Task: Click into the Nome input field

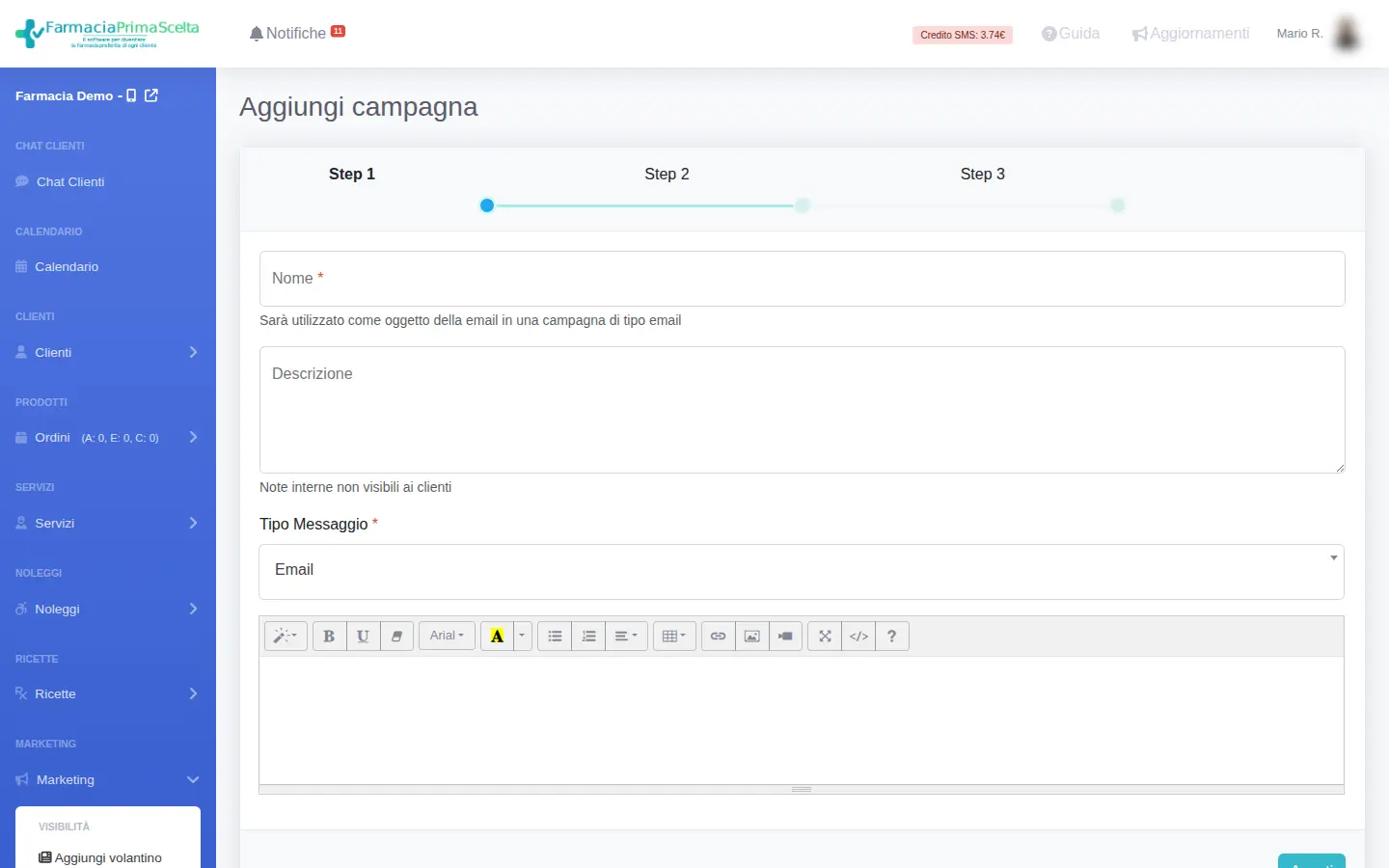Action: [802, 279]
